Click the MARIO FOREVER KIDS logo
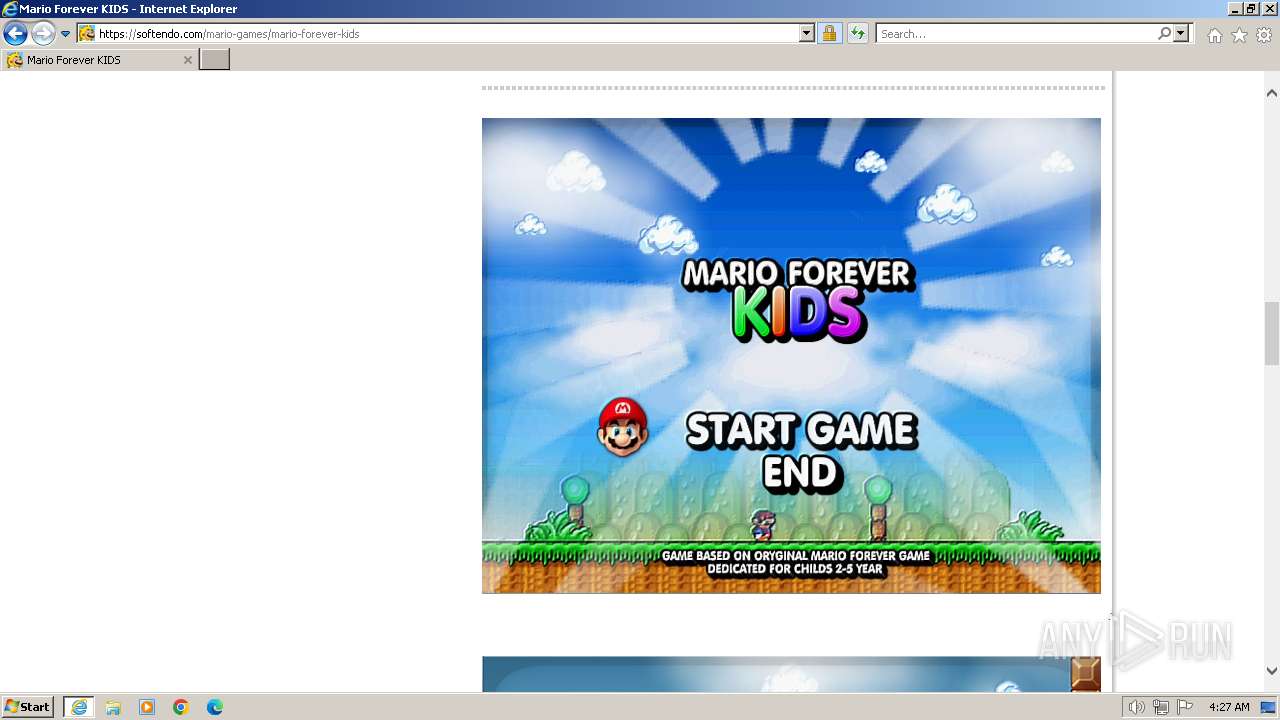 point(798,300)
